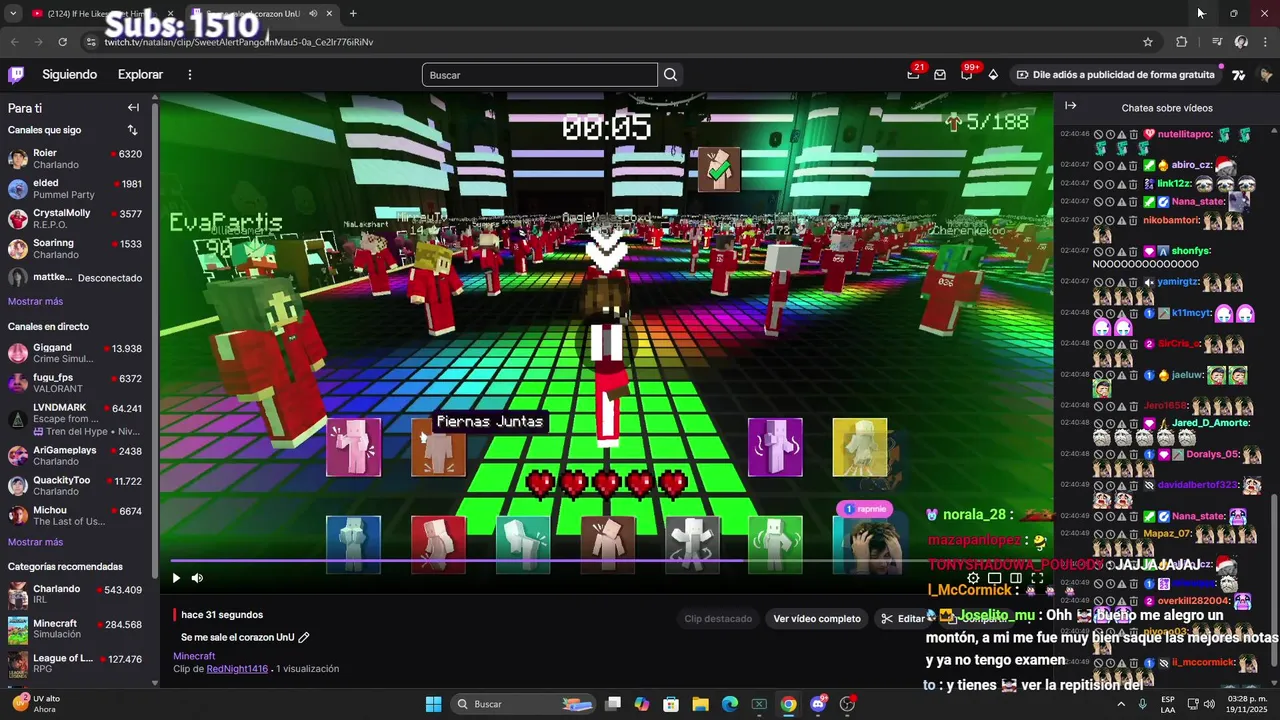
Task: Open Soarinng channel in sidebar
Action: (x=76, y=249)
